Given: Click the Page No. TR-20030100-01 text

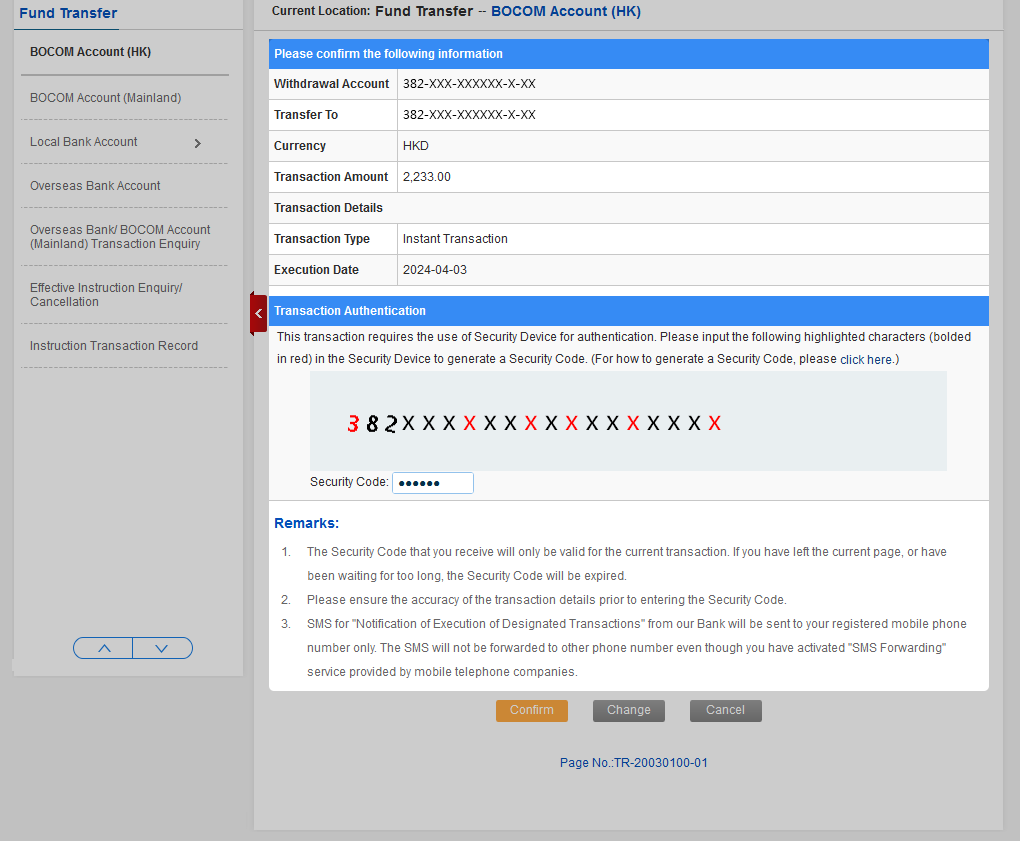Looking at the screenshot, I should 634,763.
